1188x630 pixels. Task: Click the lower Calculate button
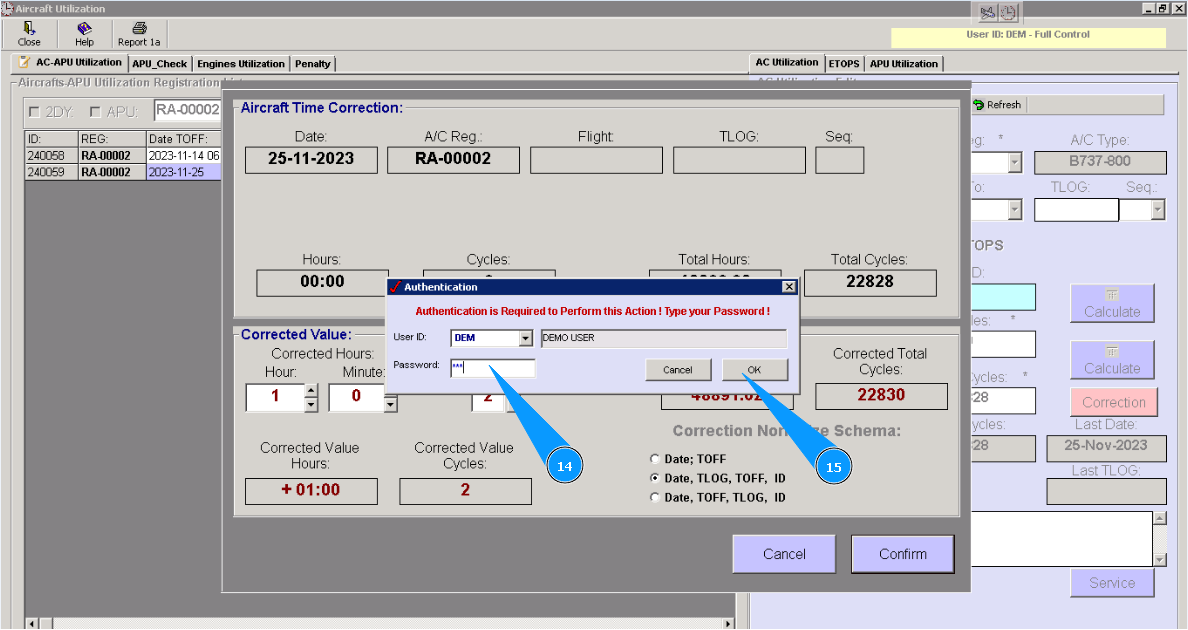(x=1111, y=360)
